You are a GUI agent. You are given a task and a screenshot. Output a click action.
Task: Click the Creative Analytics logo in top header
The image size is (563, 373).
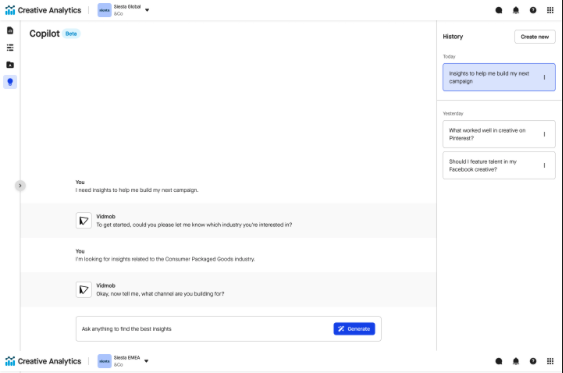coord(43,10)
